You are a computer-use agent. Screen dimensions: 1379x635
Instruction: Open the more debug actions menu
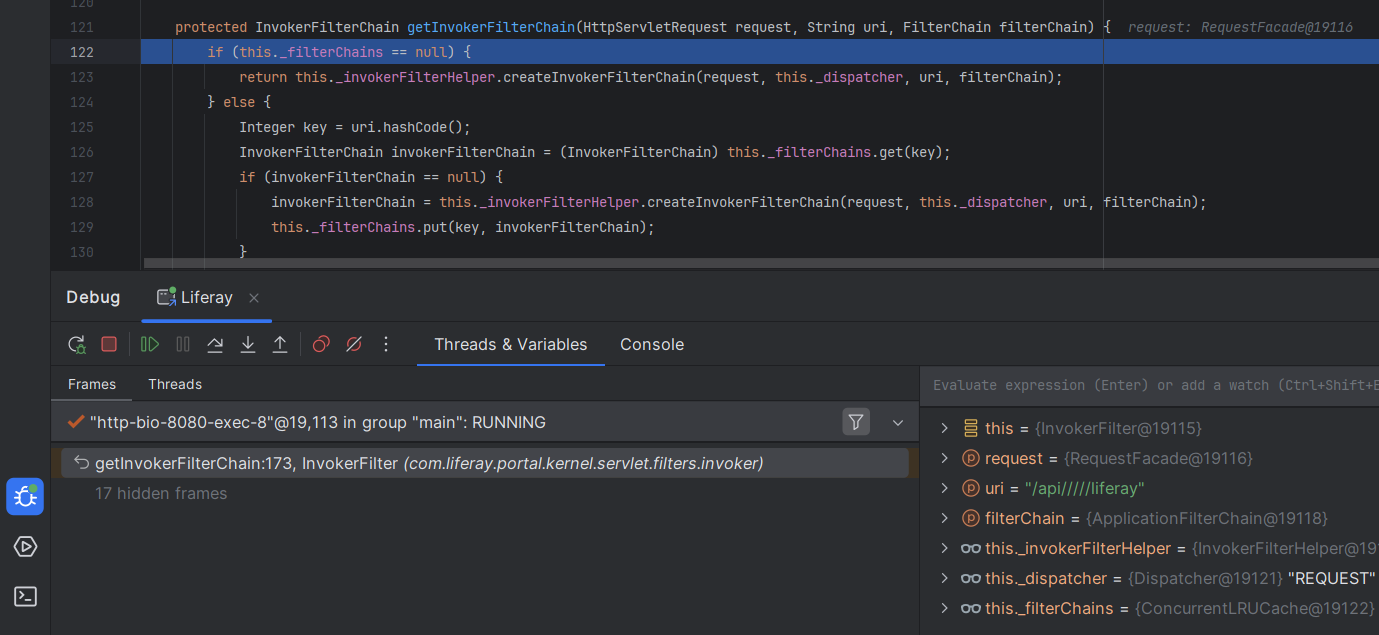(x=386, y=344)
